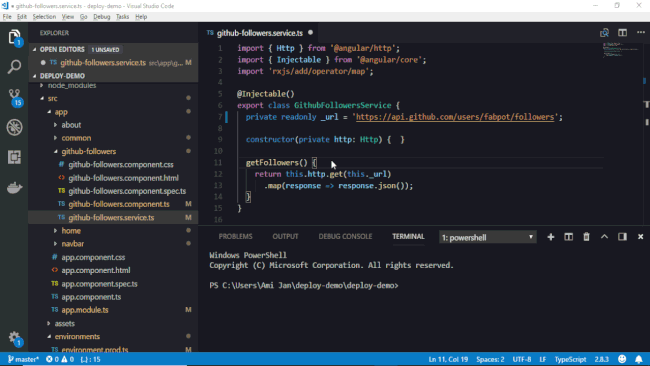Split the editor with the split icon
The width and height of the screenshot is (650, 366).
click(x=622, y=33)
